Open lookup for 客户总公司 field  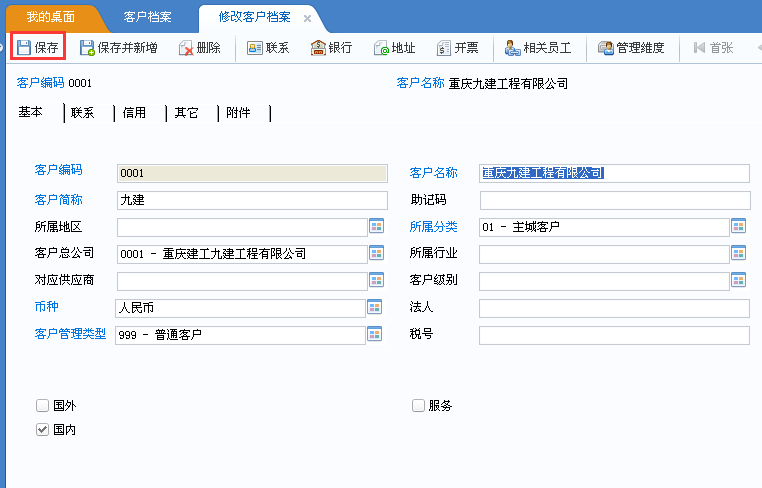click(x=377, y=253)
